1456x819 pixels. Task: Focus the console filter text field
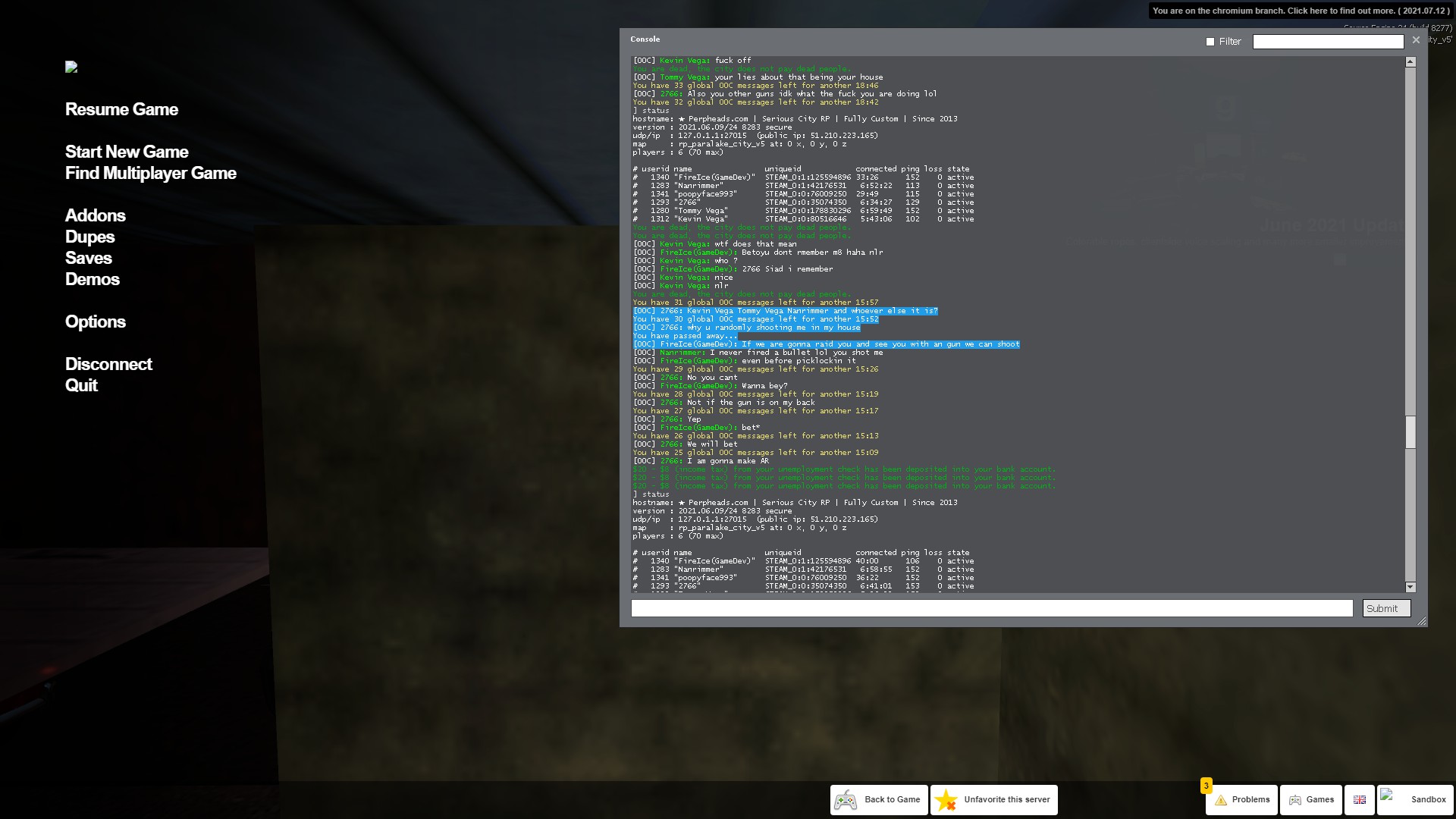tap(1328, 42)
